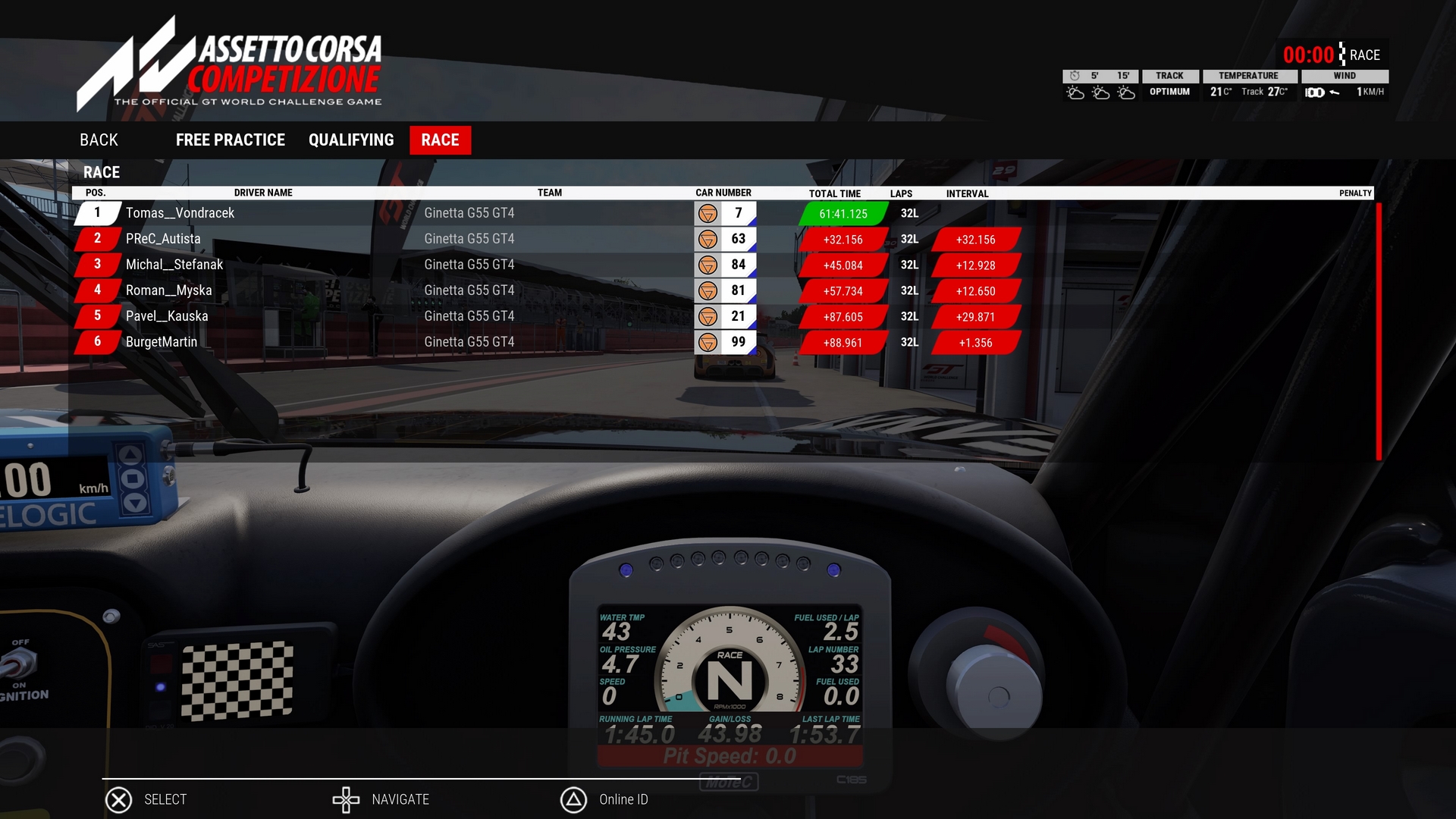Click the results list red scrollbar

[1379, 331]
